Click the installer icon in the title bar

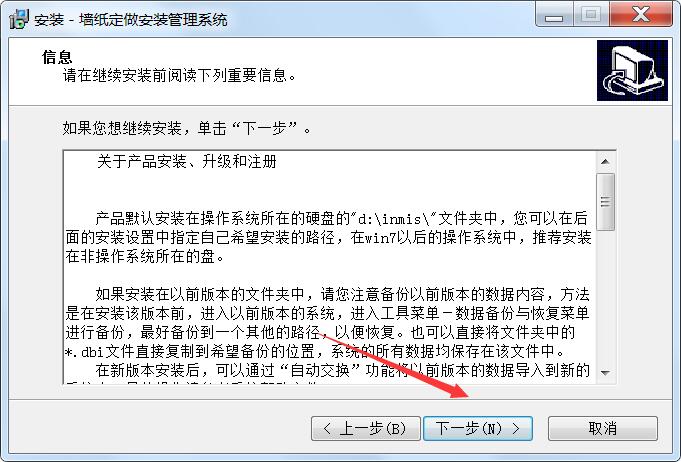click(19, 19)
